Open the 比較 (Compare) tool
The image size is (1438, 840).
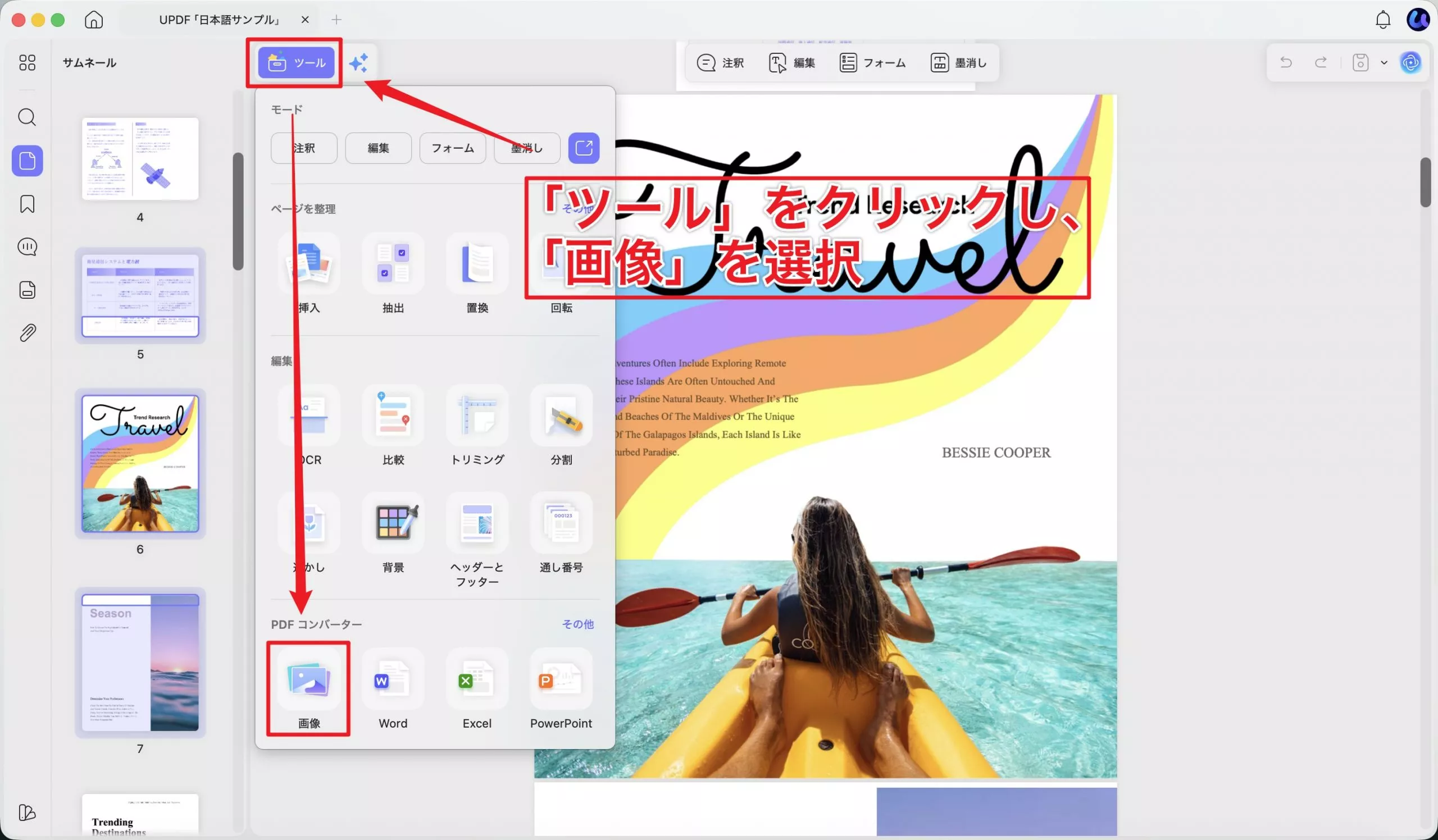pos(393,426)
